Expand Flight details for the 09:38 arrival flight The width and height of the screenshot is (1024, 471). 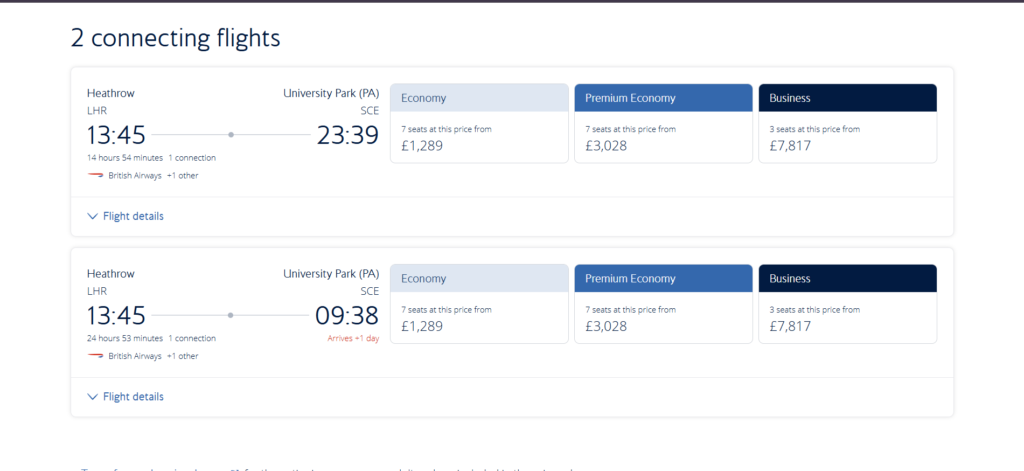(125, 397)
